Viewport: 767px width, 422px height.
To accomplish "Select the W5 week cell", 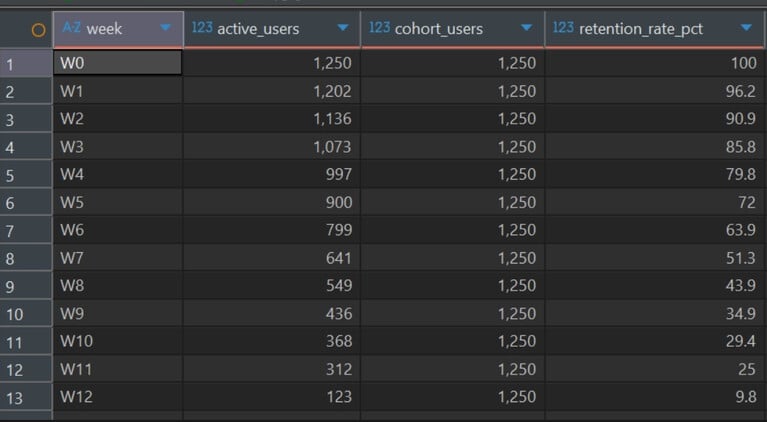I will coord(118,202).
